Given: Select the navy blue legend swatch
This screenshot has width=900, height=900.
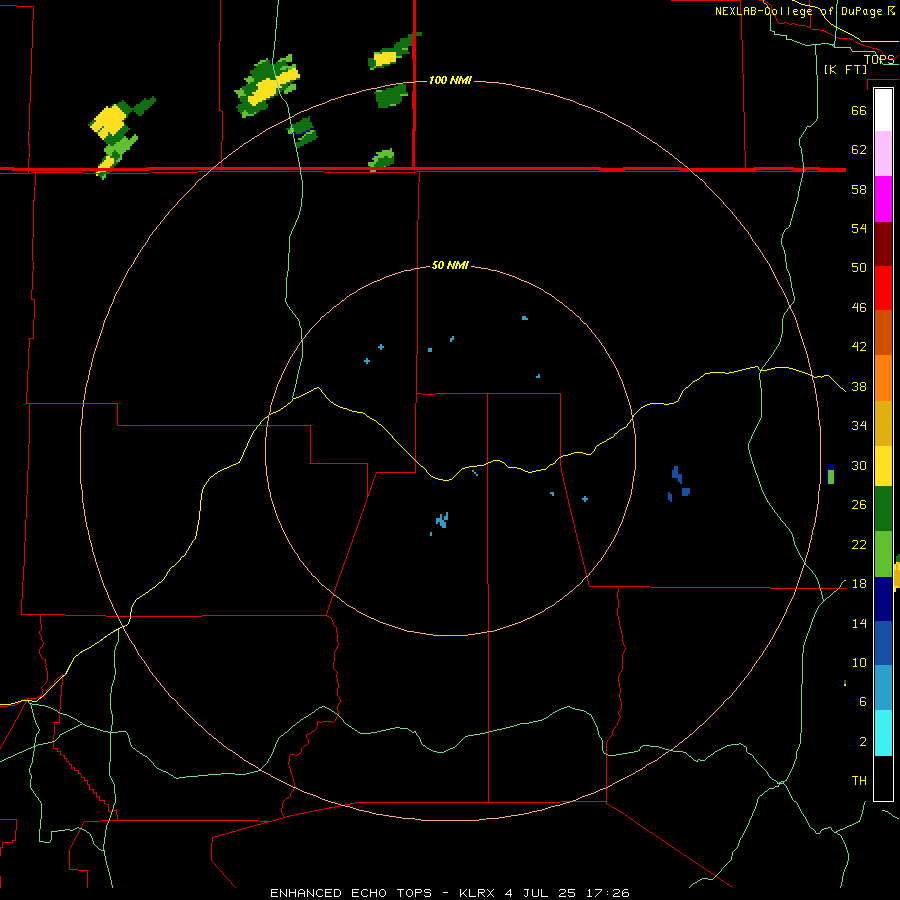Looking at the screenshot, I should pos(883,599).
